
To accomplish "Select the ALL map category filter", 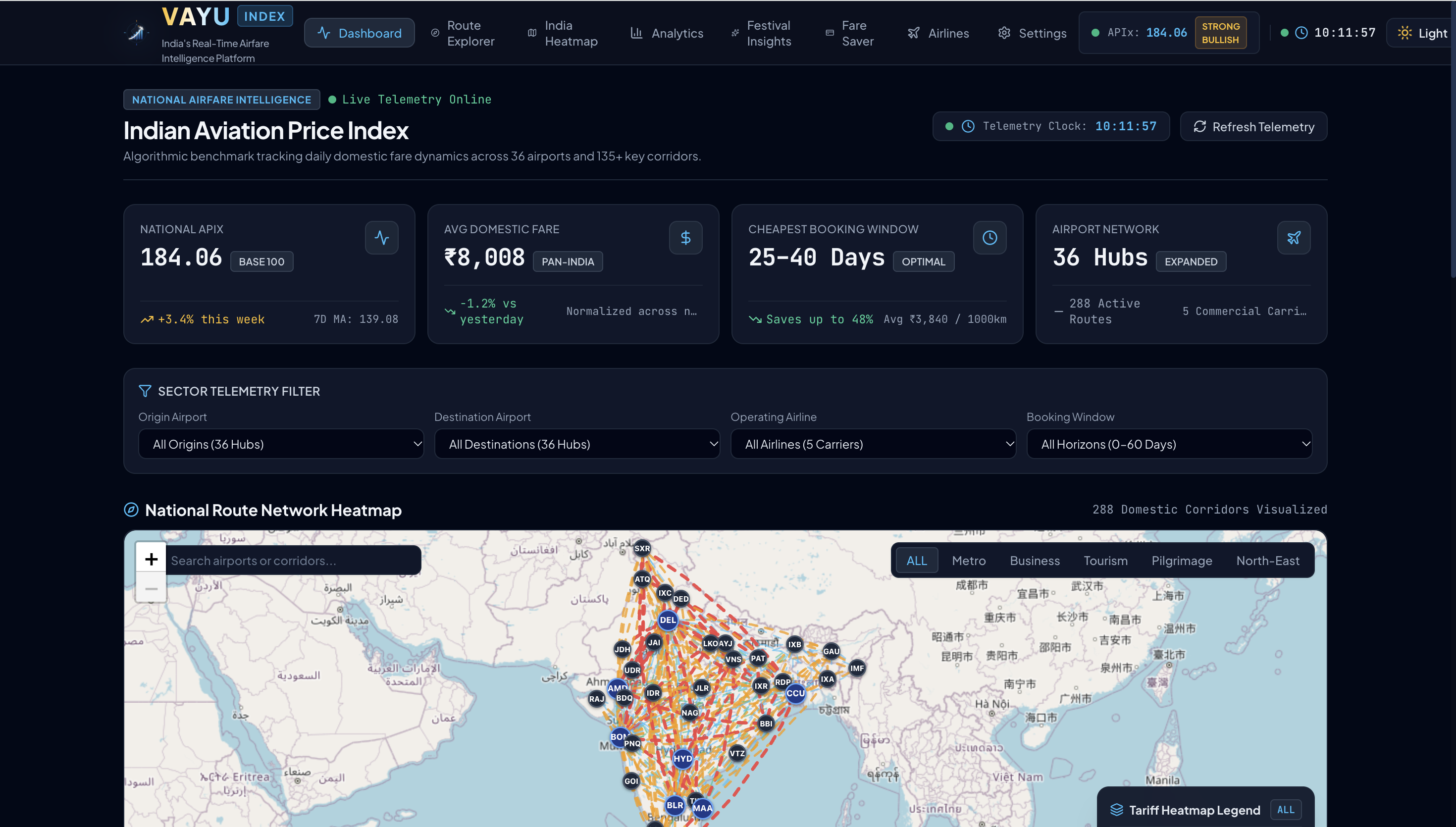I will 917,560.
